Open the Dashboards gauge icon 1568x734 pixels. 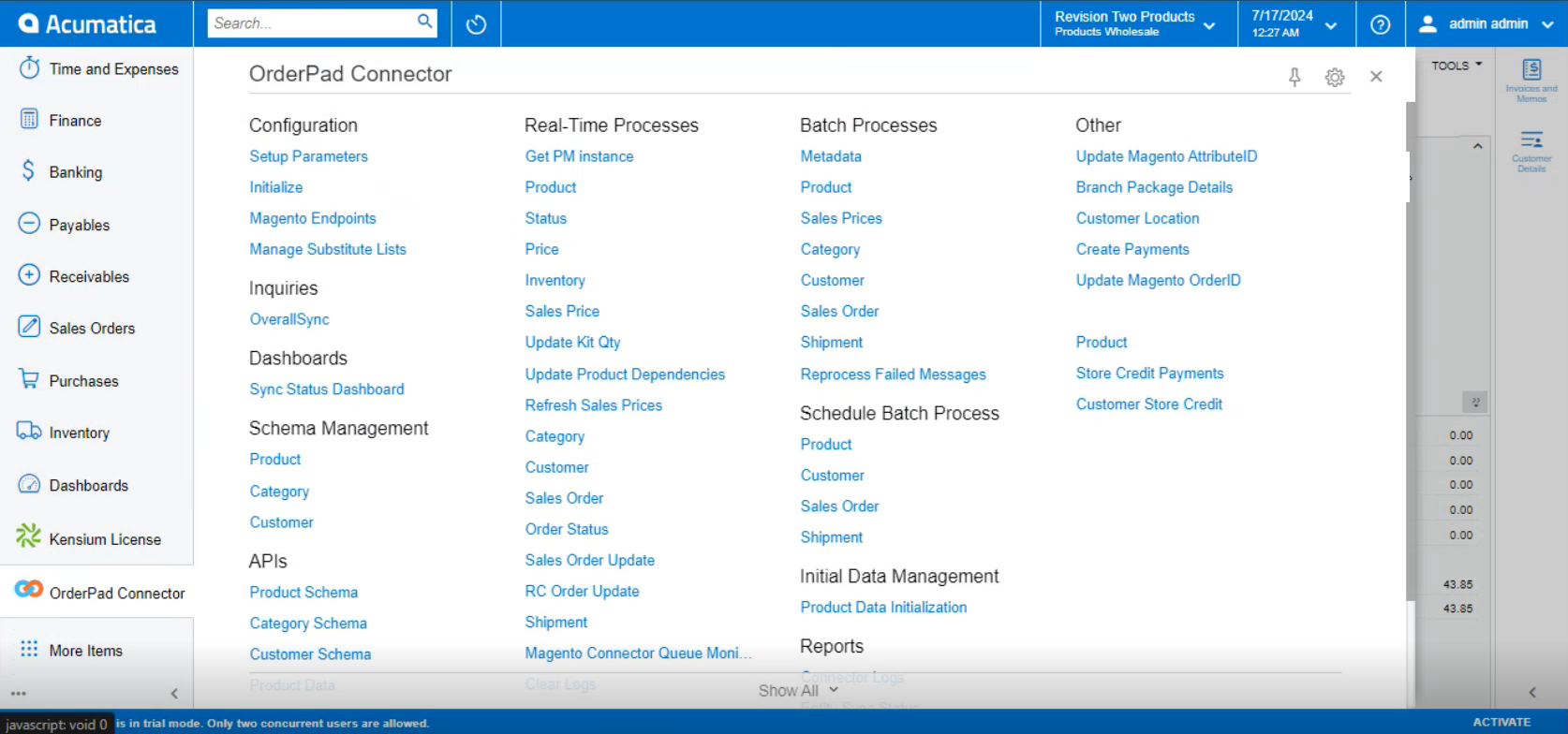point(29,484)
